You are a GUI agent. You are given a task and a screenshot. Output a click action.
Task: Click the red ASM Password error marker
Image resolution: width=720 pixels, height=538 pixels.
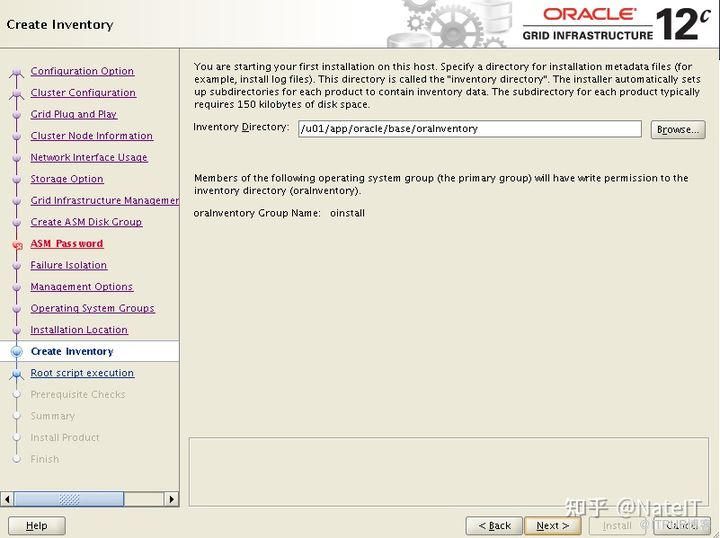click(17, 245)
